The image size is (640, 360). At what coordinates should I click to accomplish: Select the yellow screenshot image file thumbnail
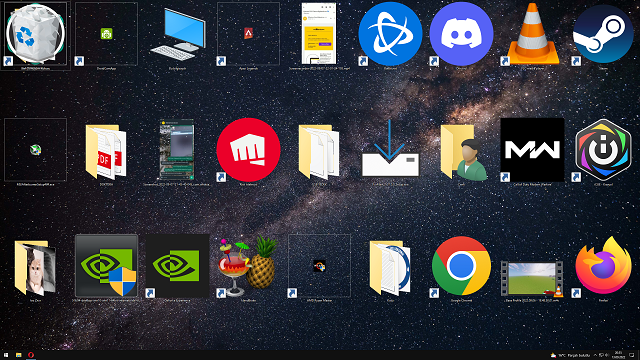point(319,33)
